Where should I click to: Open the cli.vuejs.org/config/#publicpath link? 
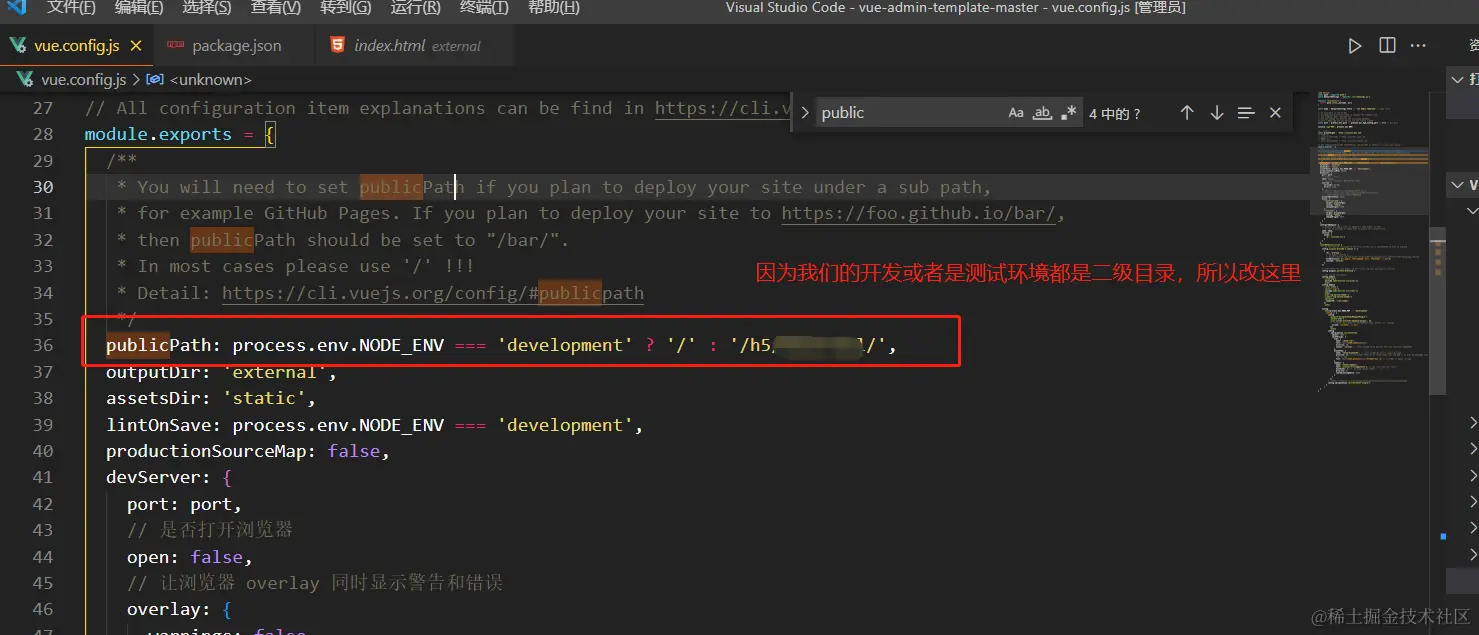coord(433,293)
